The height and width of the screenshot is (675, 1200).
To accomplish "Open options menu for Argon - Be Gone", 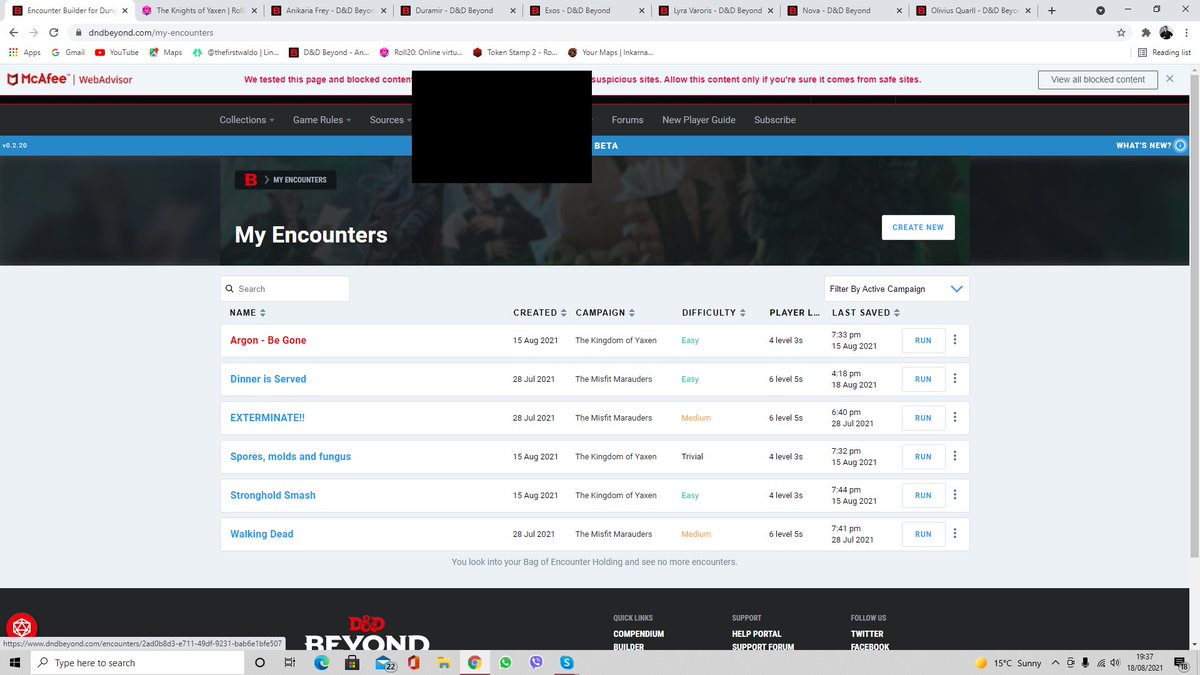I will [955, 340].
